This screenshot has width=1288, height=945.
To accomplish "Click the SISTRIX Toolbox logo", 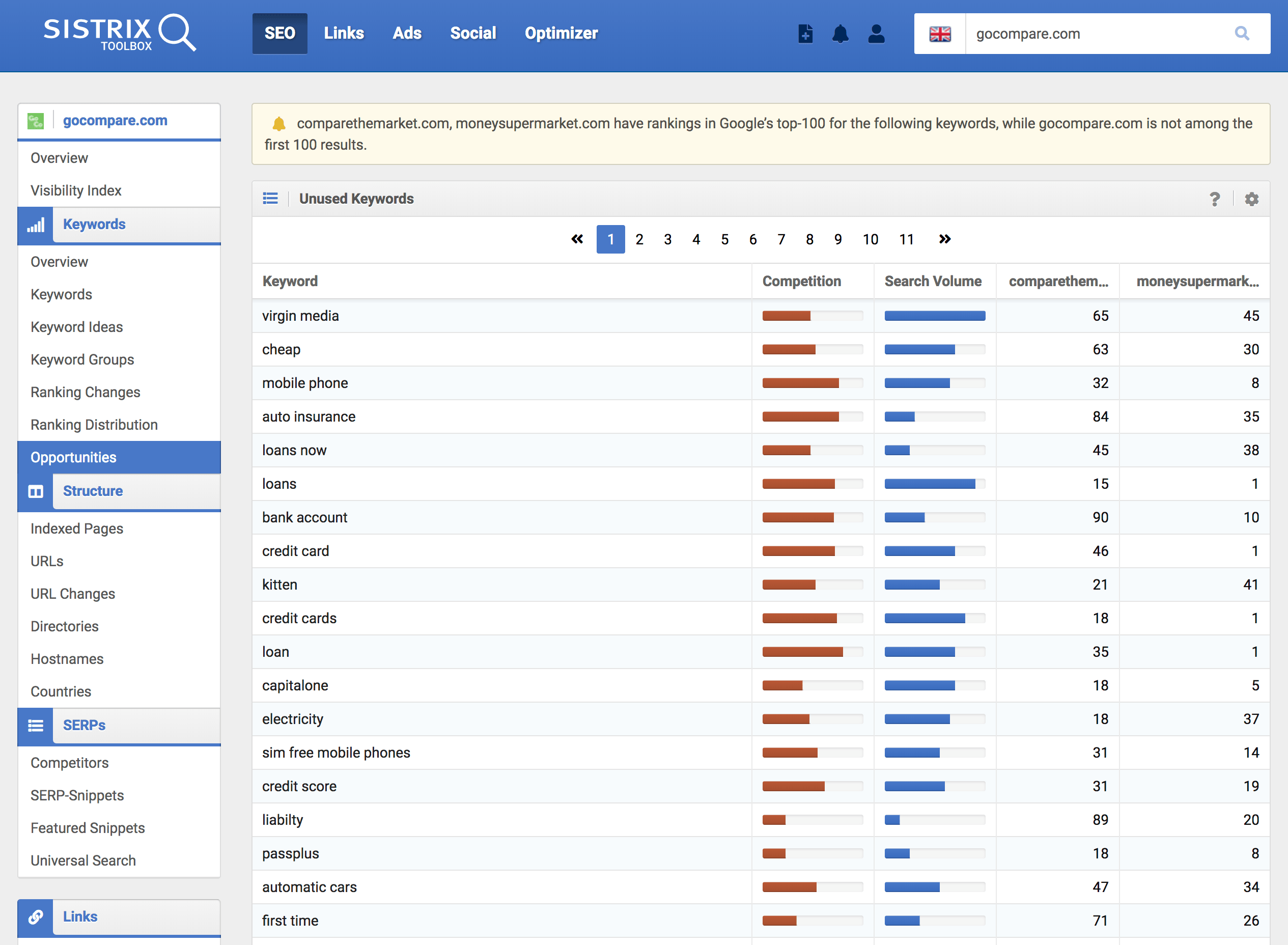I will pos(120,33).
